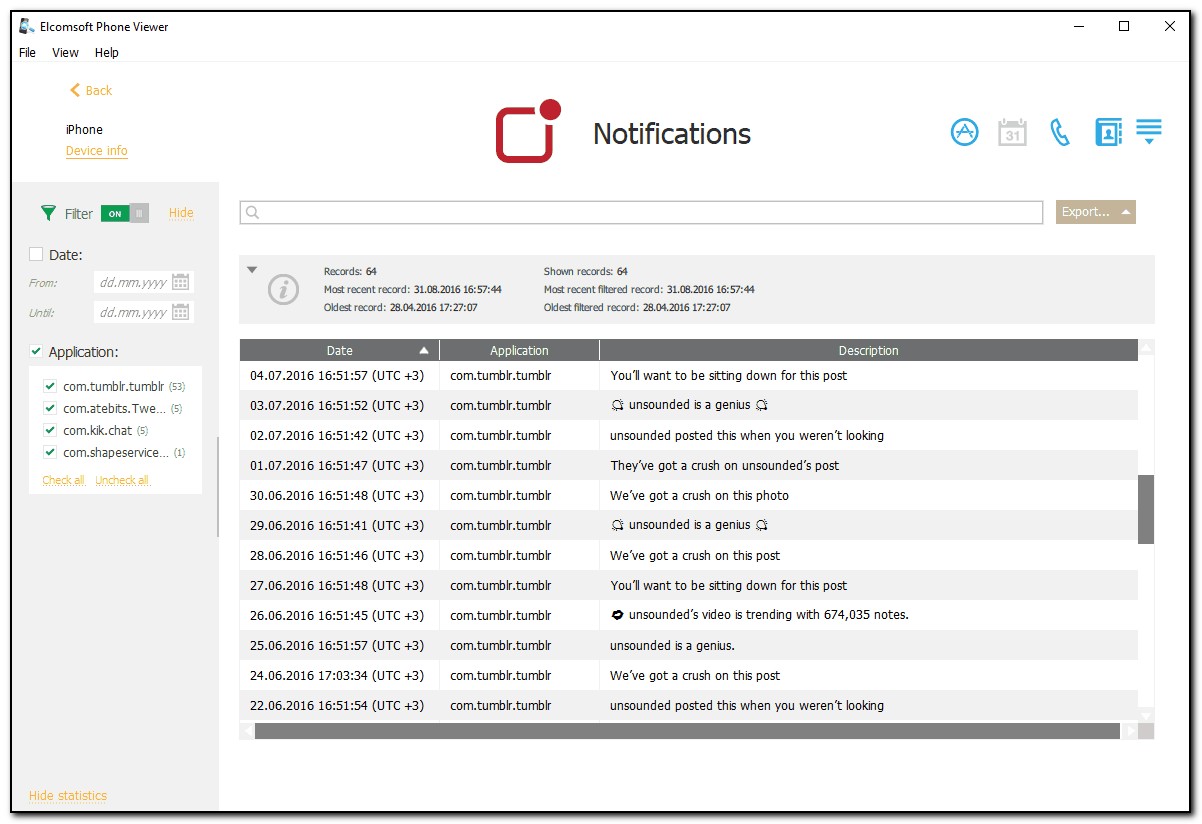Open the View menu
This screenshot has width=1202, height=824.
(x=65, y=53)
